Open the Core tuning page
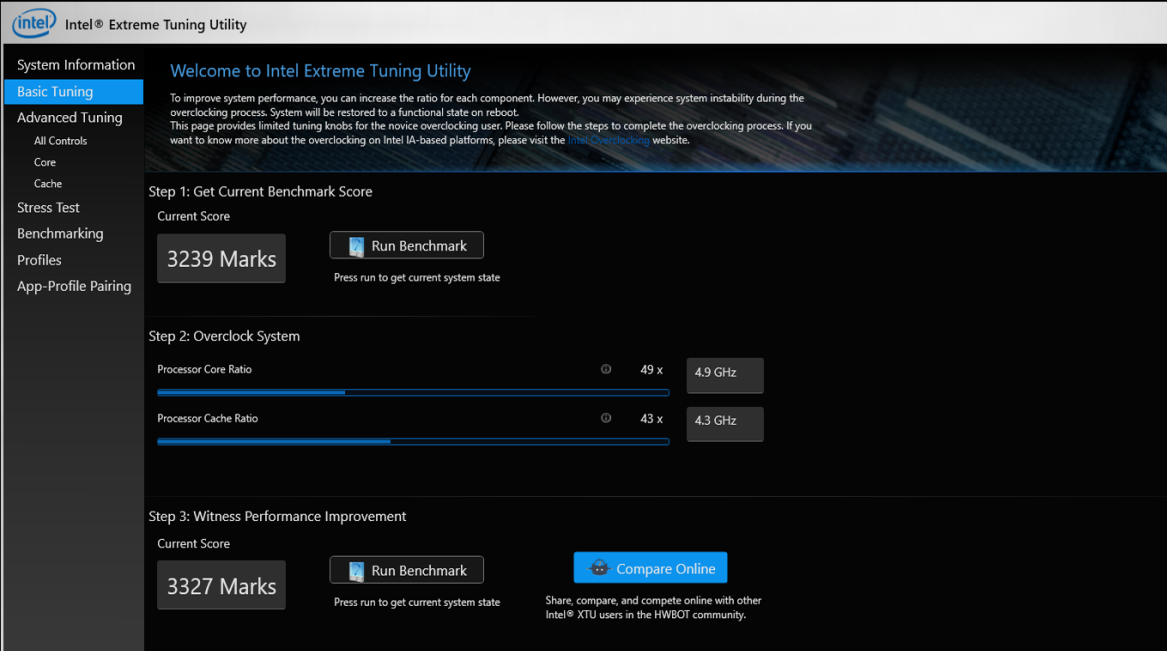Image resolution: width=1167 pixels, height=651 pixels. point(44,161)
